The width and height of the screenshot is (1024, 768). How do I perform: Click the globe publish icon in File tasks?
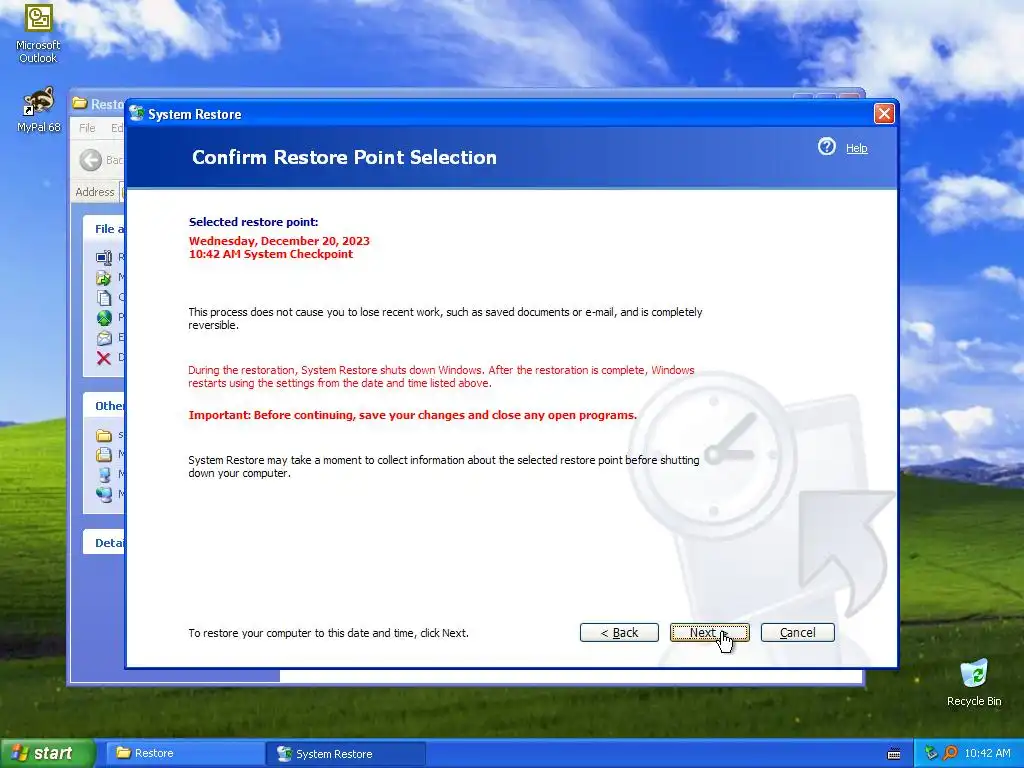104,318
